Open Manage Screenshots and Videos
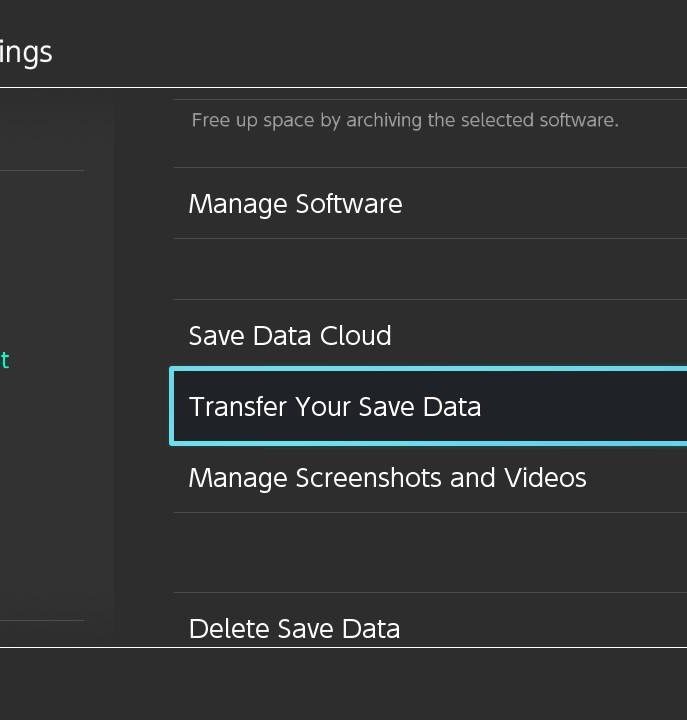This screenshot has width=687, height=720. [x=387, y=478]
